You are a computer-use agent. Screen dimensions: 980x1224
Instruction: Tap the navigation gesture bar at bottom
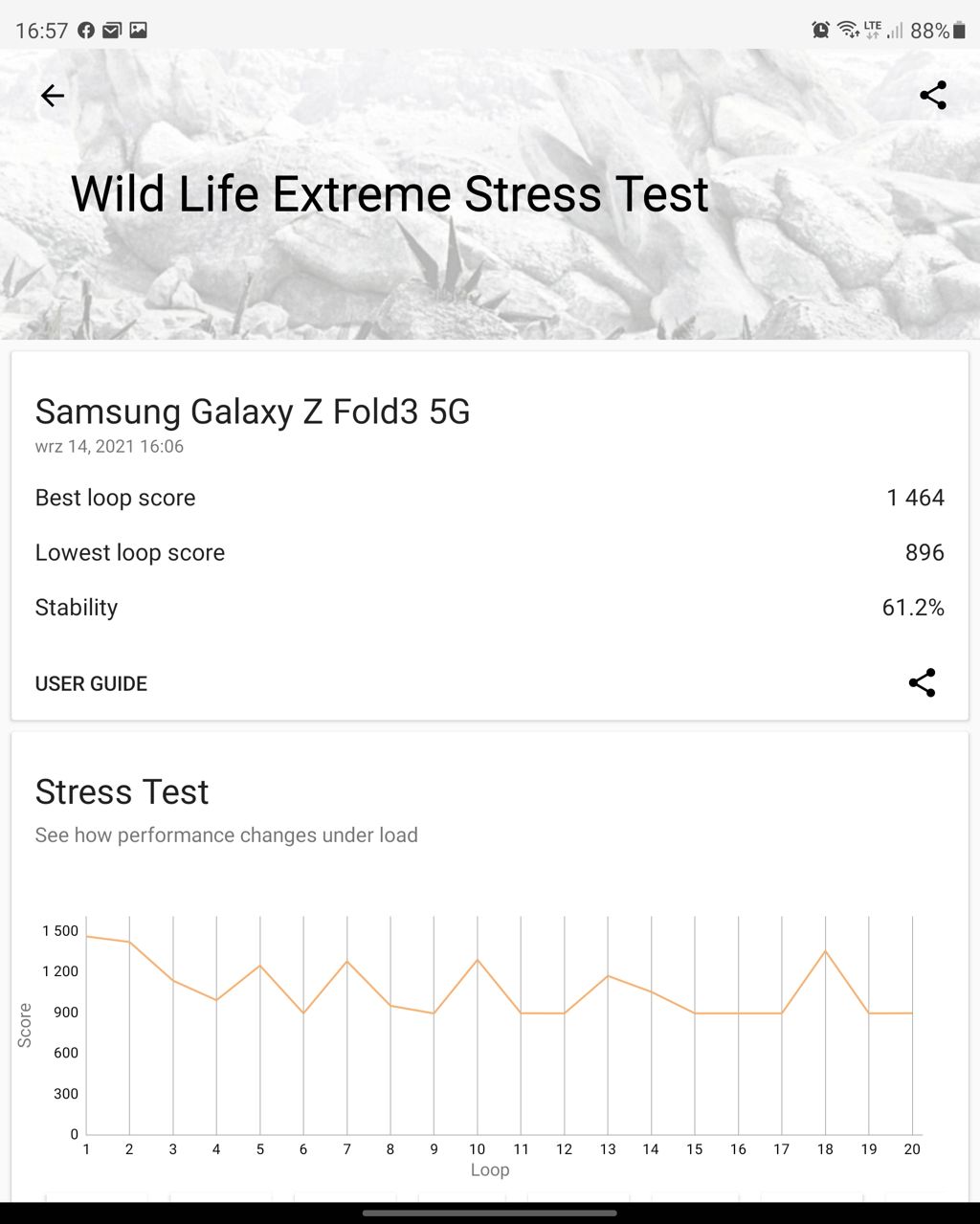[489, 1213]
